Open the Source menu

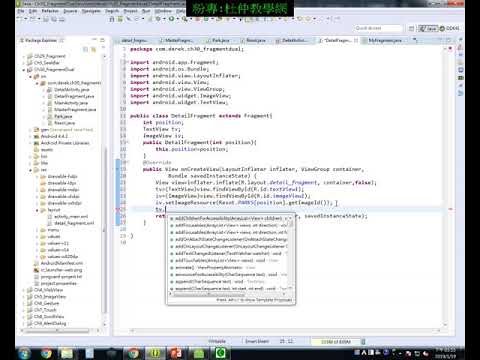(70, 11)
